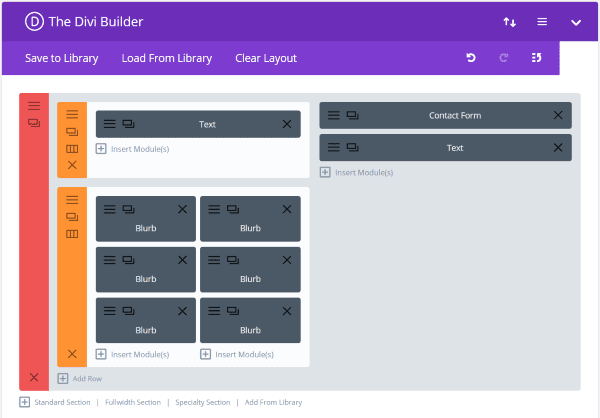Clone the Blurb row
600x418 pixels.
72,217
